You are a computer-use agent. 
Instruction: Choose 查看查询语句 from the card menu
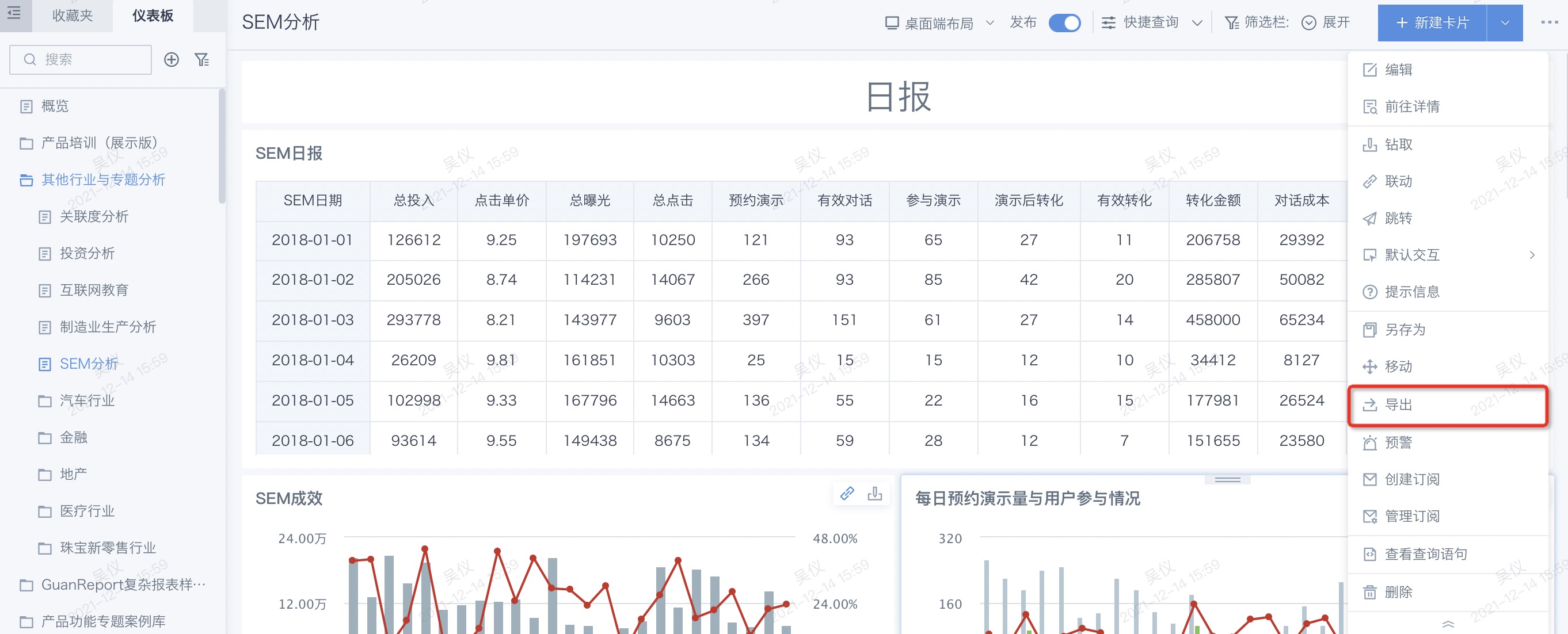tap(1448, 554)
